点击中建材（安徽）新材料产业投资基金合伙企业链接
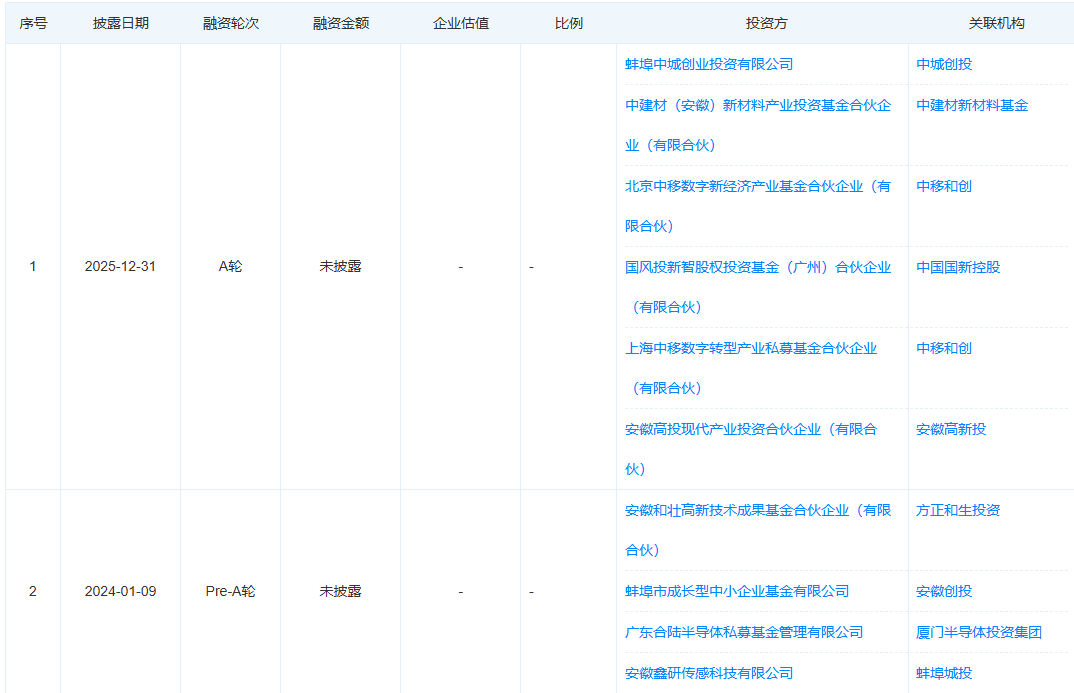The height and width of the screenshot is (693, 1074). pyautogui.click(x=760, y=105)
